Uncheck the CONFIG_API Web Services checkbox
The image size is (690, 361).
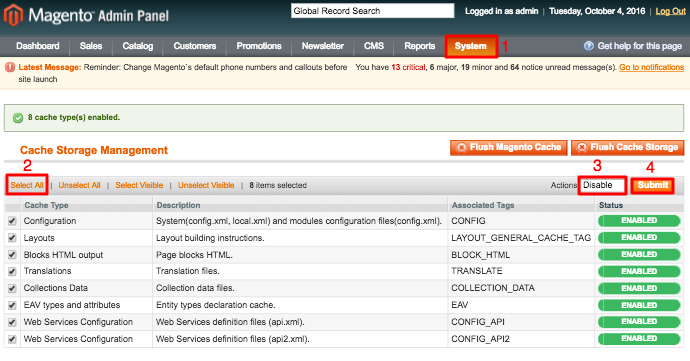(12, 322)
